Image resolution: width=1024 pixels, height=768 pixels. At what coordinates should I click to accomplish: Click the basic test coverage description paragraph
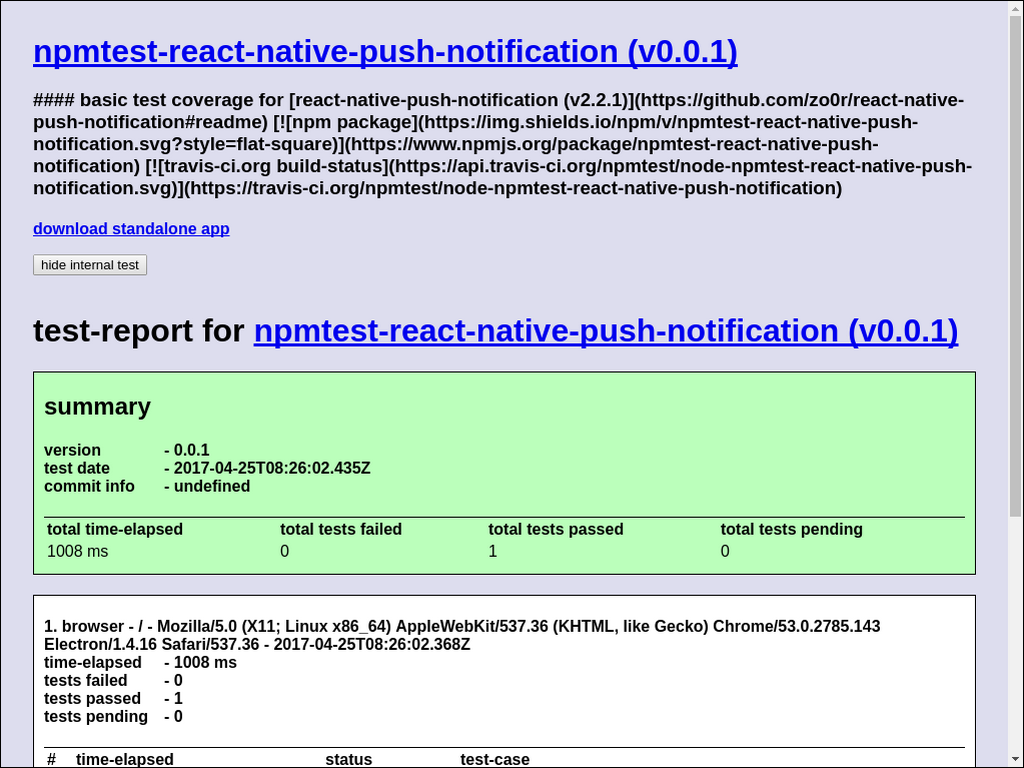point(500,144)
